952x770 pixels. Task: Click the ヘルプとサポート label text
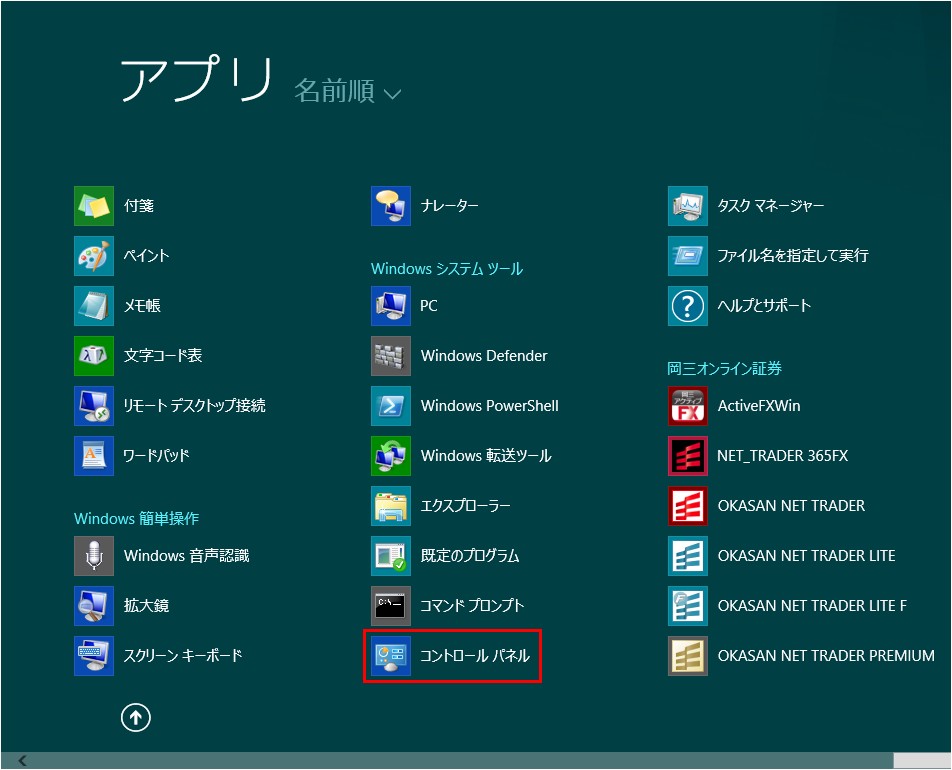pos(764,305)
